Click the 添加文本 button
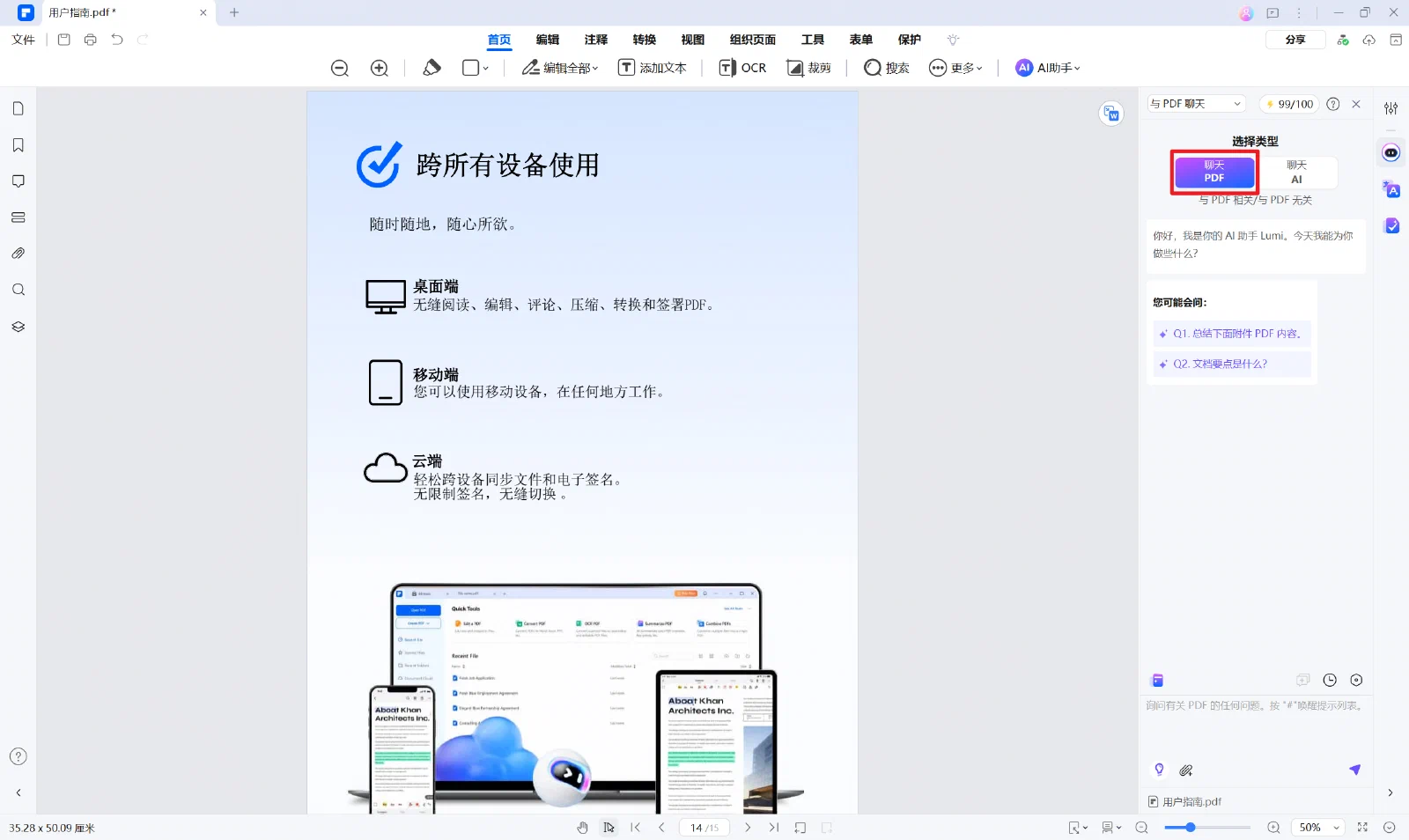The image size is (1409, 840). 652,68
